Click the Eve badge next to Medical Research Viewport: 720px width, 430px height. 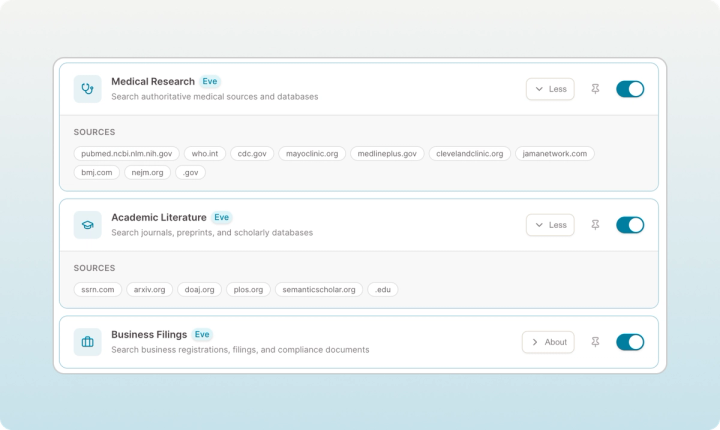[210, 81]
